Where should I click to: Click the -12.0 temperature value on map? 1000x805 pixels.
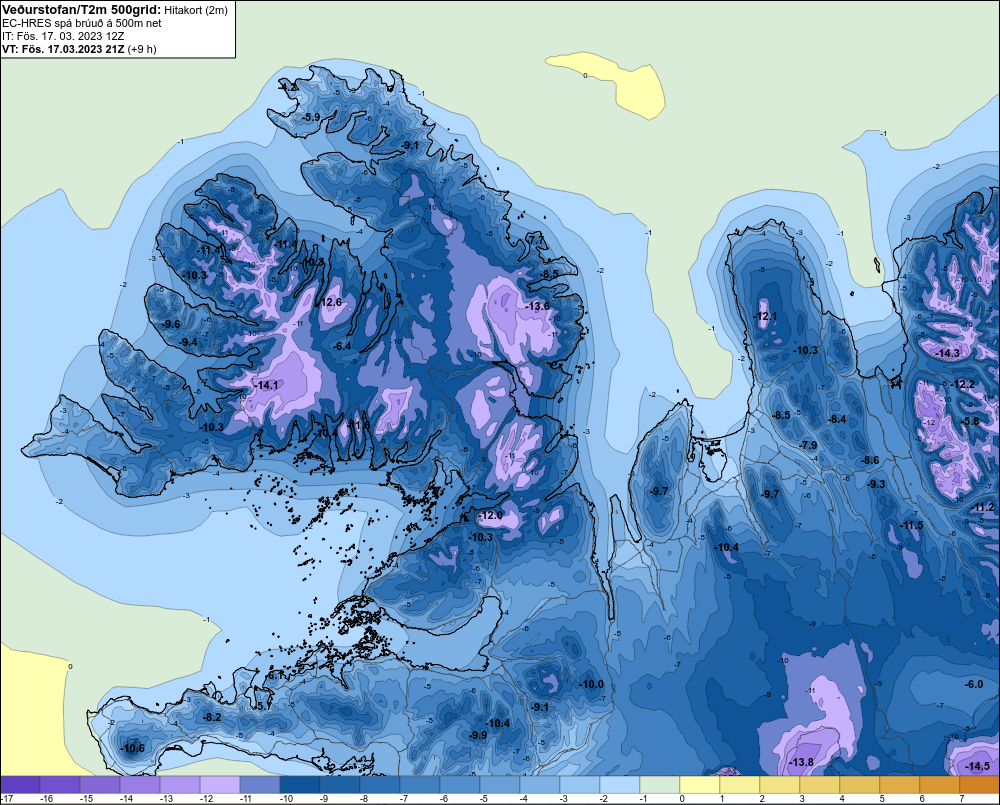[x=490, y=515]
